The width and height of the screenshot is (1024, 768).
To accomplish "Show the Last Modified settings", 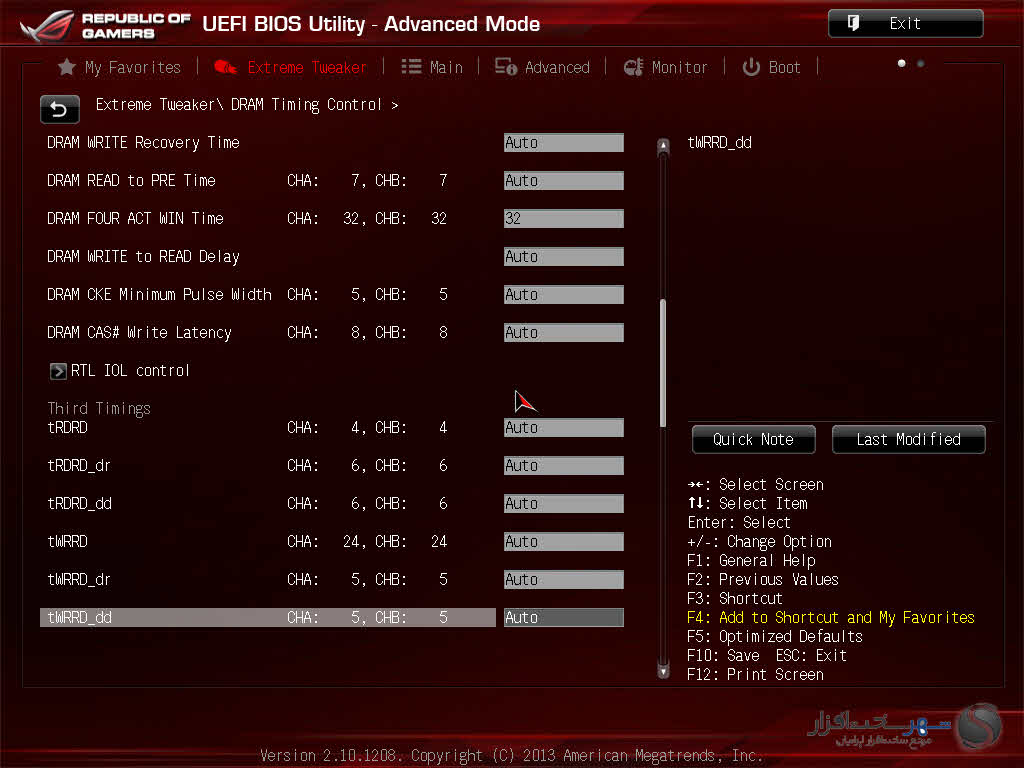I will point(908,440).
